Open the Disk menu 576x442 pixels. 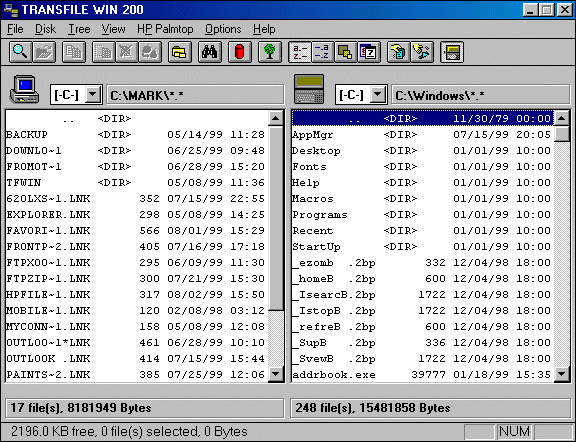tap(45, 29)
